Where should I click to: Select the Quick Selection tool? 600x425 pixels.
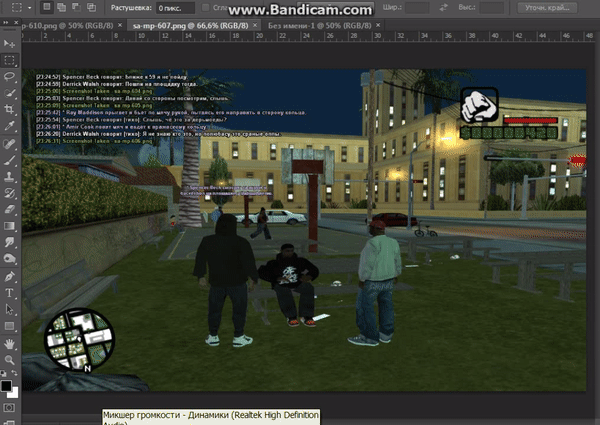click(10, 93)
